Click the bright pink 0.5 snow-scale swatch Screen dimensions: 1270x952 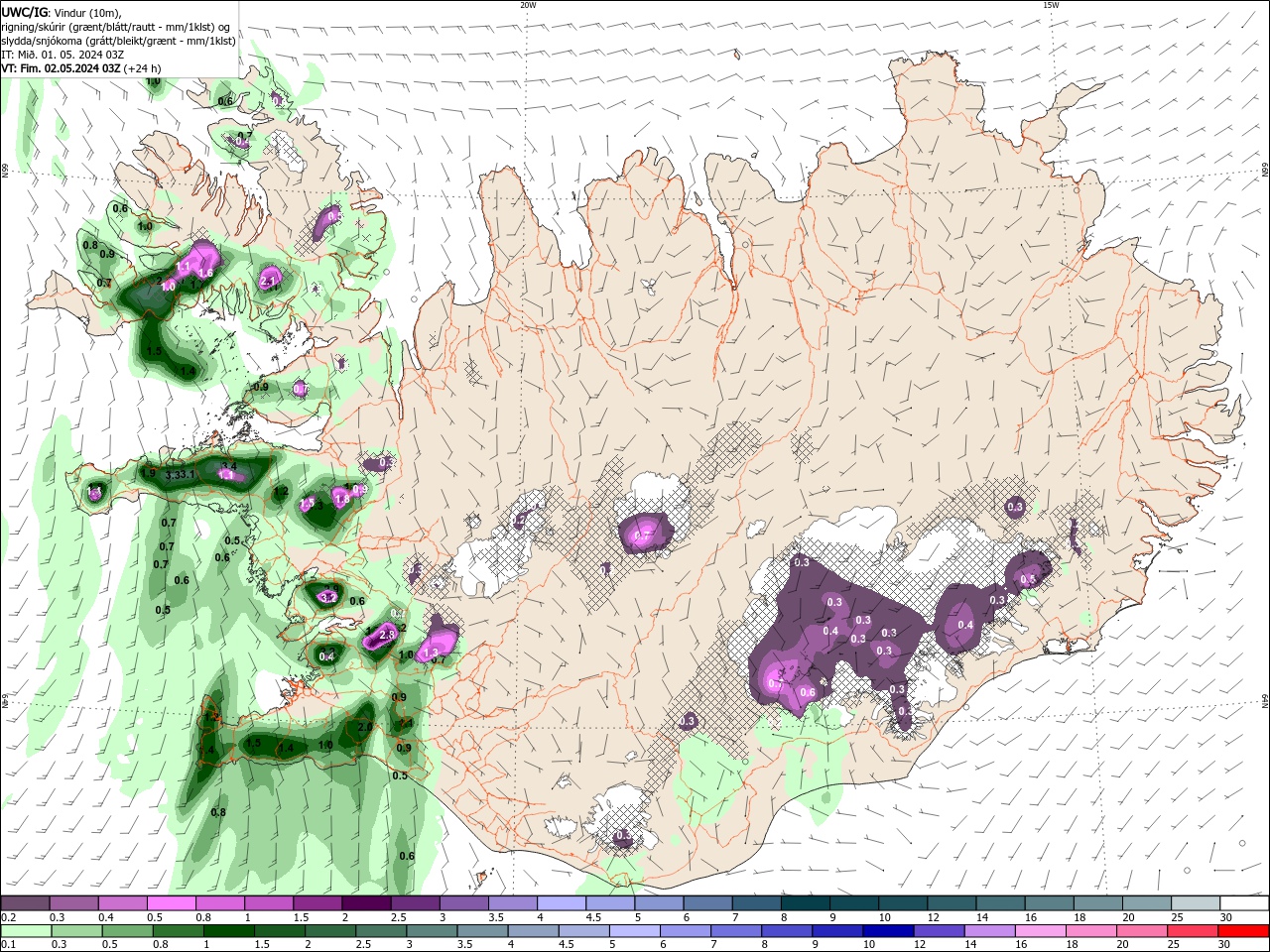click(x=171, y=903)
